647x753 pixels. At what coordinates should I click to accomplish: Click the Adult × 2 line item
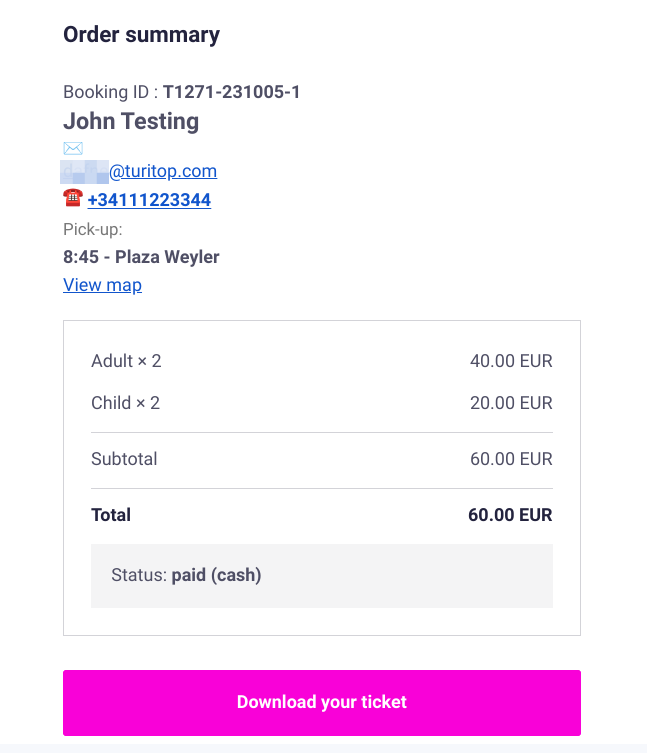(x=126, y=361)
